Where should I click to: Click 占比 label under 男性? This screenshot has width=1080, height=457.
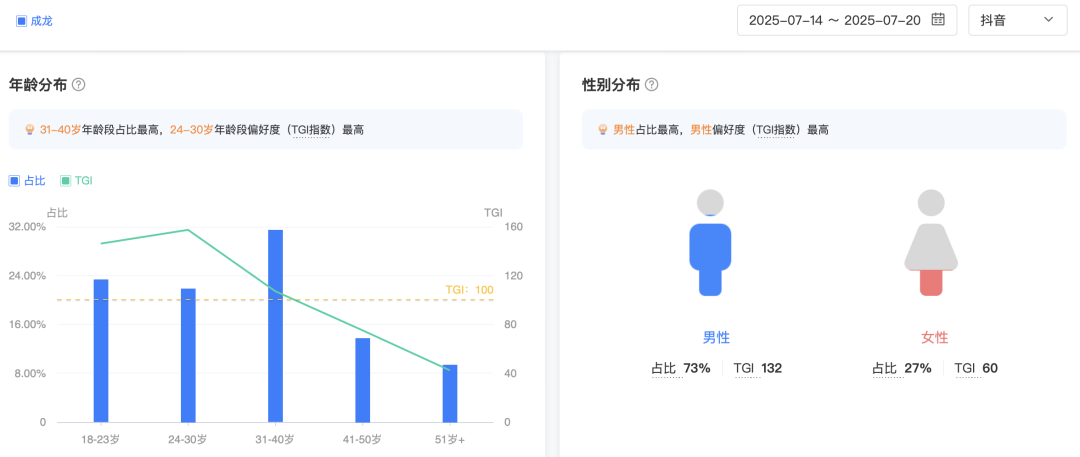click(663, 369)
